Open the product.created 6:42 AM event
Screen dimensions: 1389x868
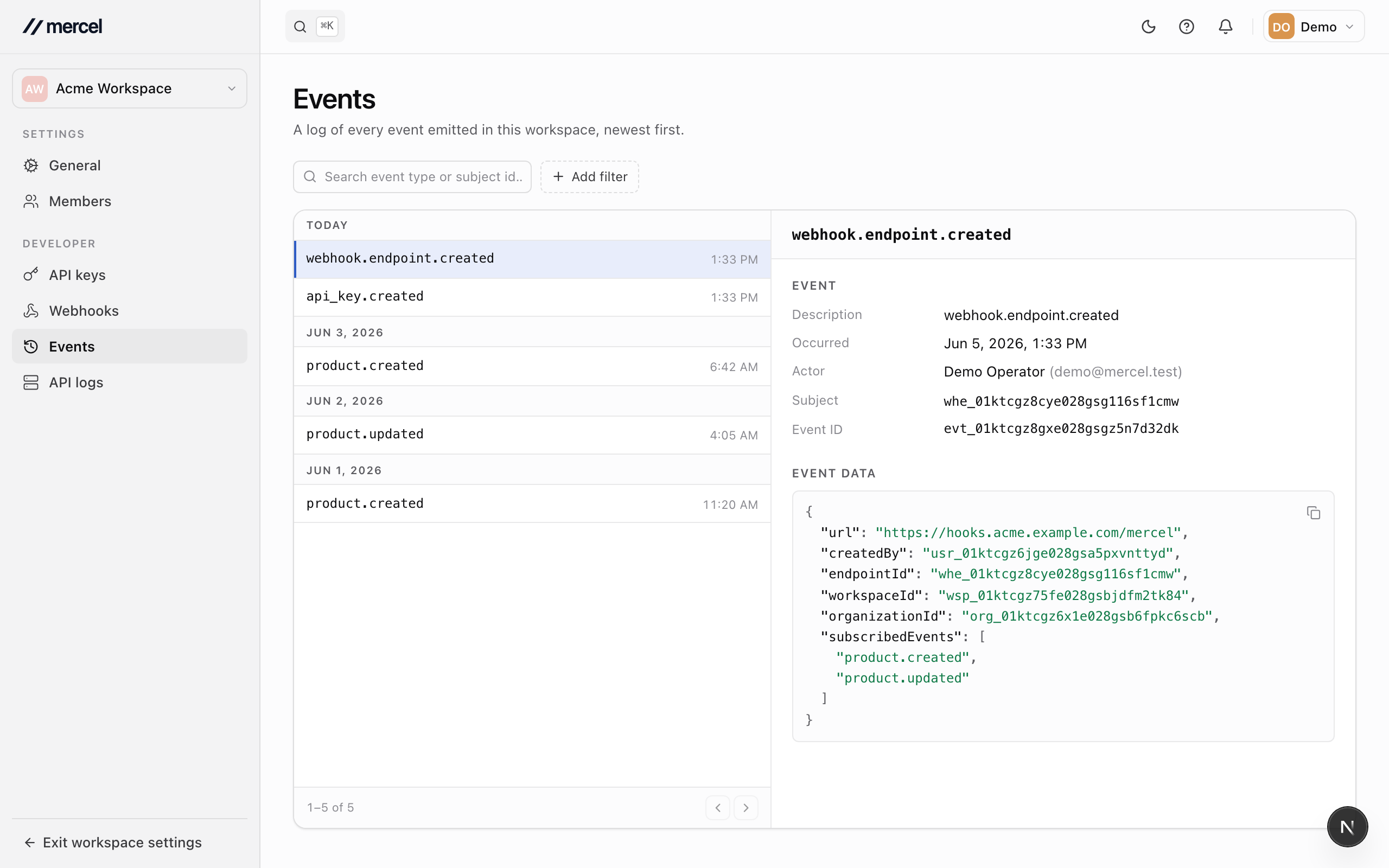pyautogui.click(x=532, y=366)
